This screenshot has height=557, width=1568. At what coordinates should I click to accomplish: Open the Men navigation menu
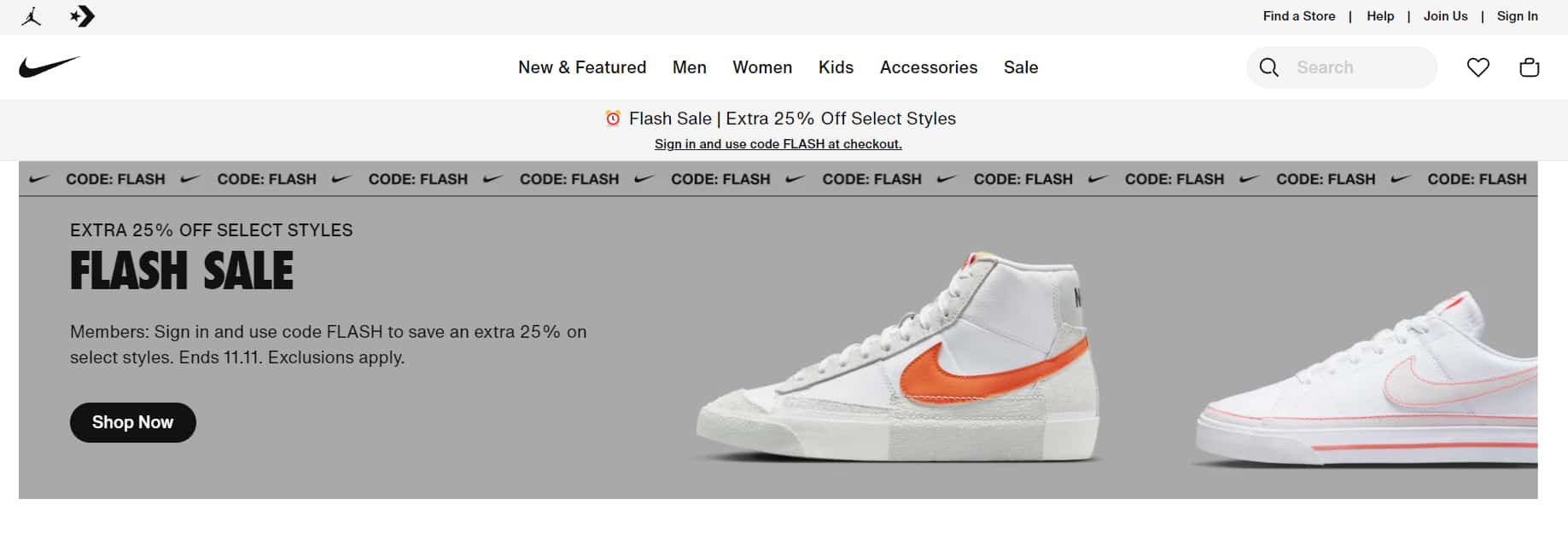pos(689,67)
